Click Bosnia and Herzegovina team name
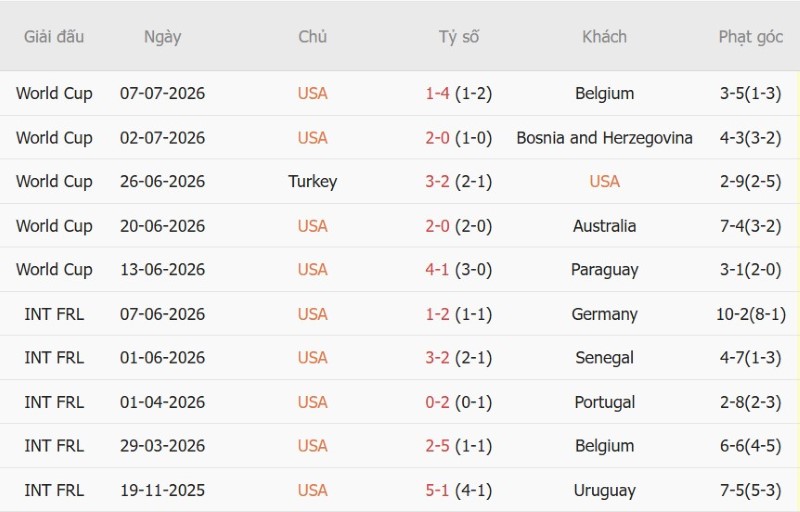This screenshot has width=800, height=512. click(x=604, y=138)
